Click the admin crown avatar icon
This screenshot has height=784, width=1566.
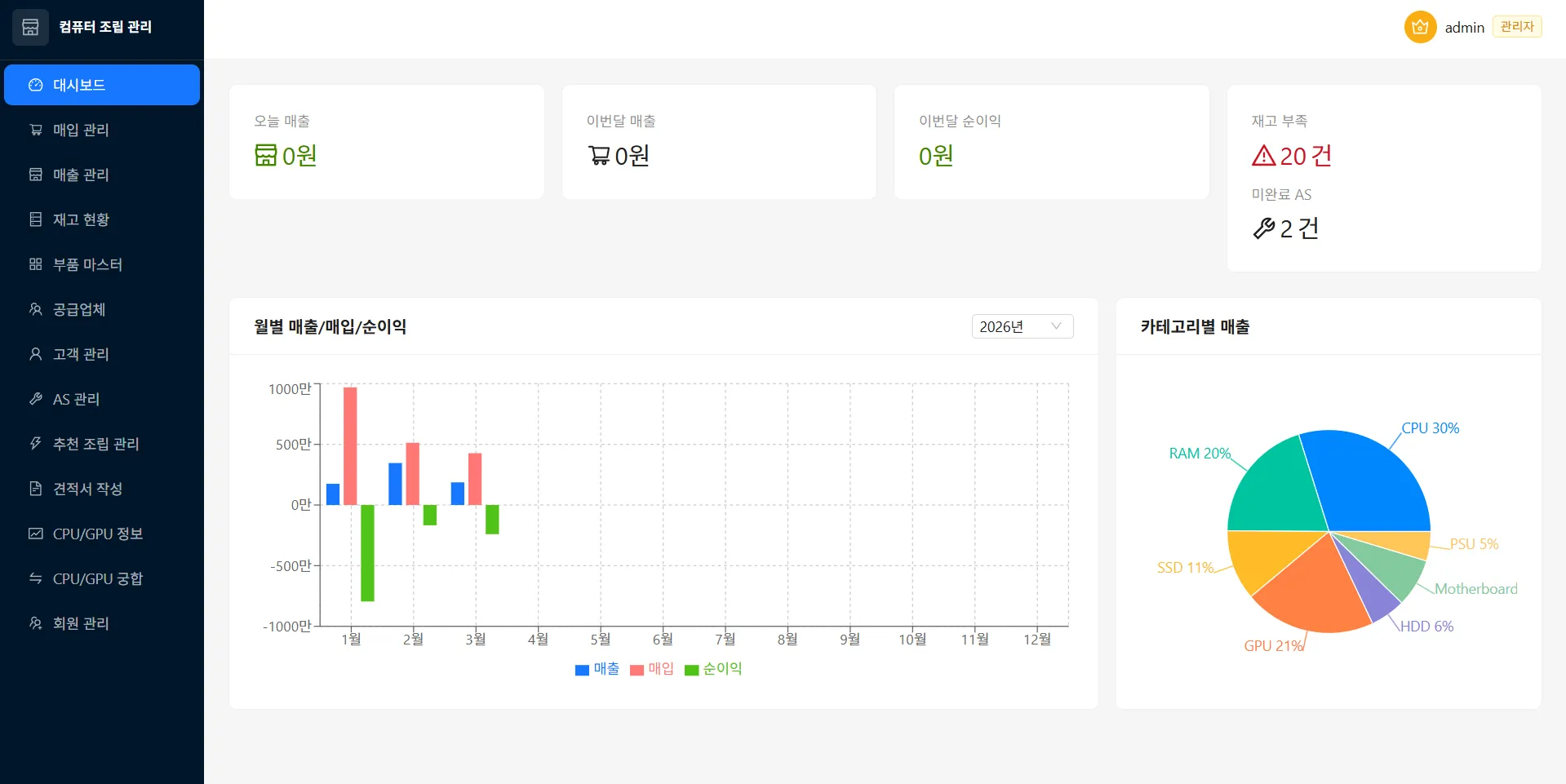coord(1419,27)
